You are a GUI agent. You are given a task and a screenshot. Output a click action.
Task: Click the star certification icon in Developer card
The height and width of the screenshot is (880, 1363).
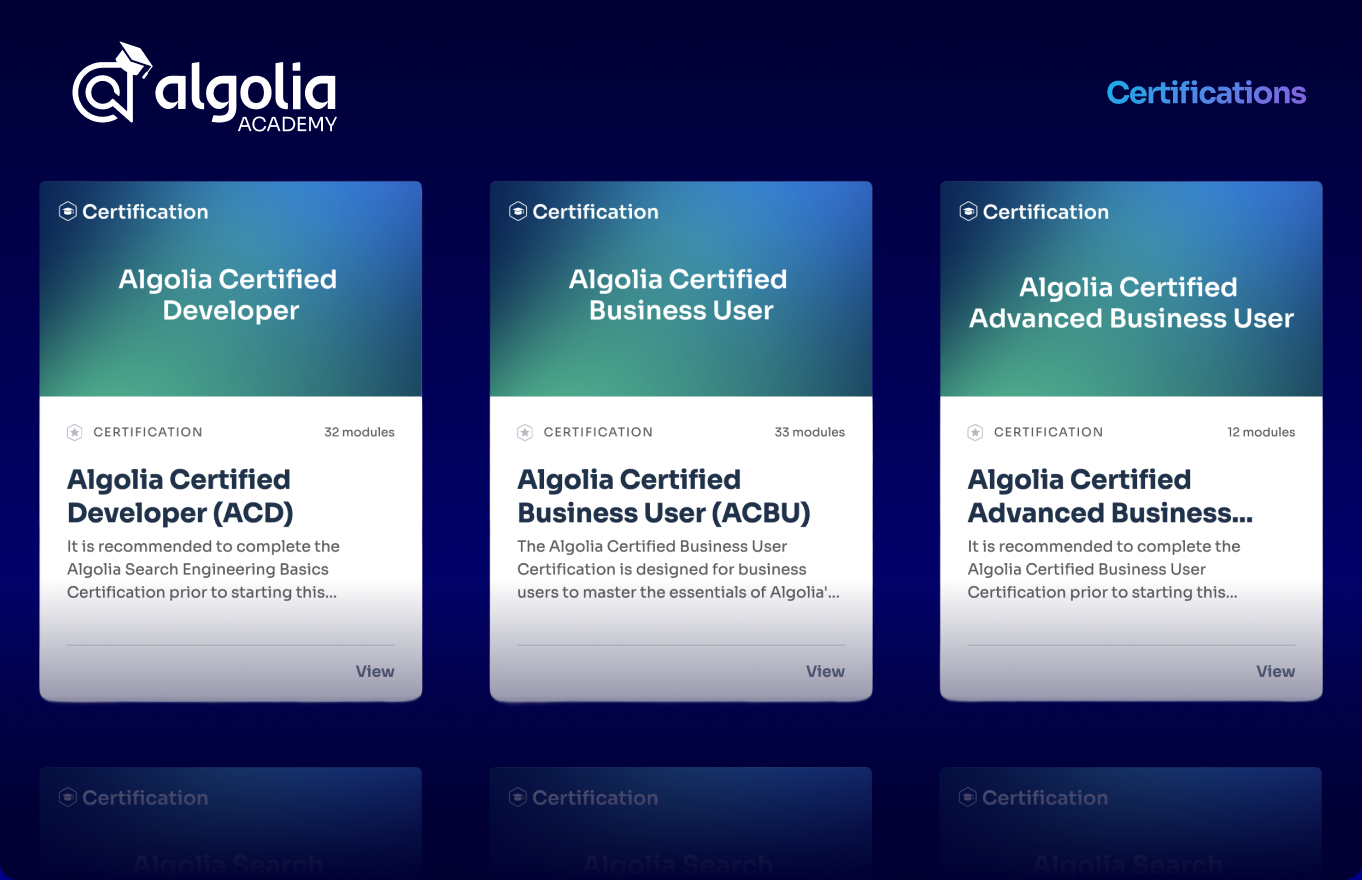75,432
